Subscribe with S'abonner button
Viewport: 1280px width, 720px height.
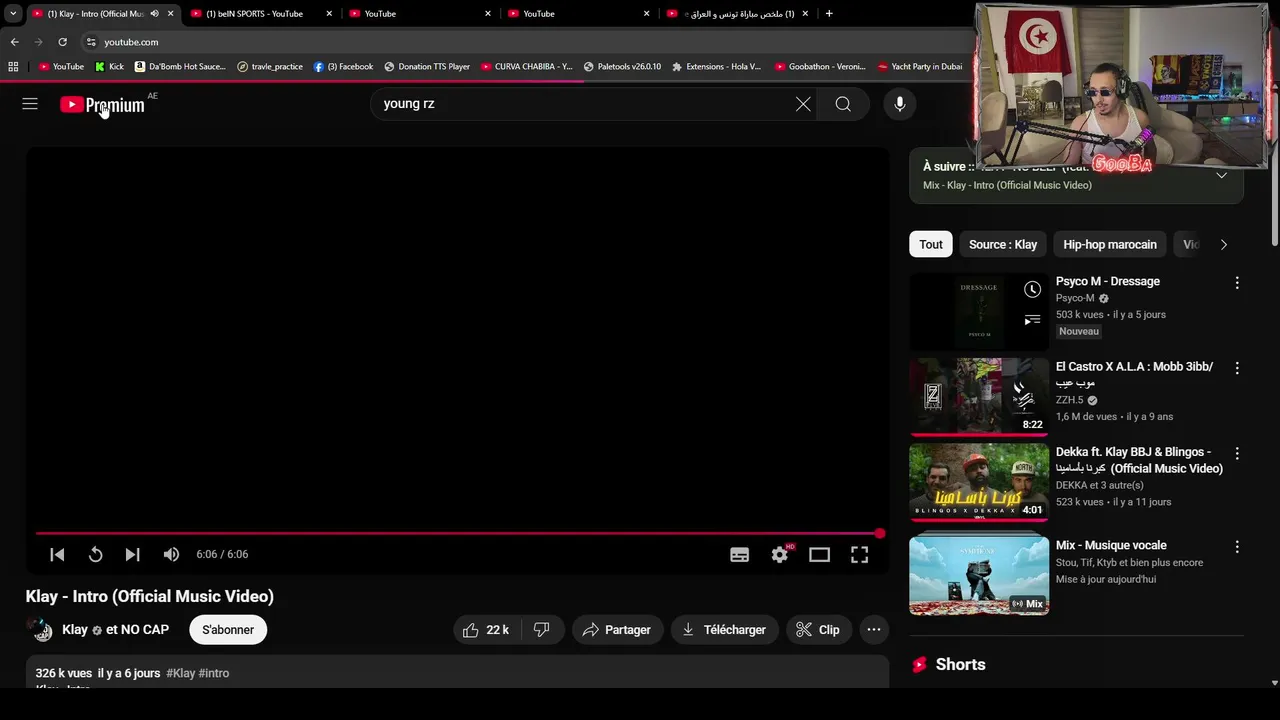228,630
